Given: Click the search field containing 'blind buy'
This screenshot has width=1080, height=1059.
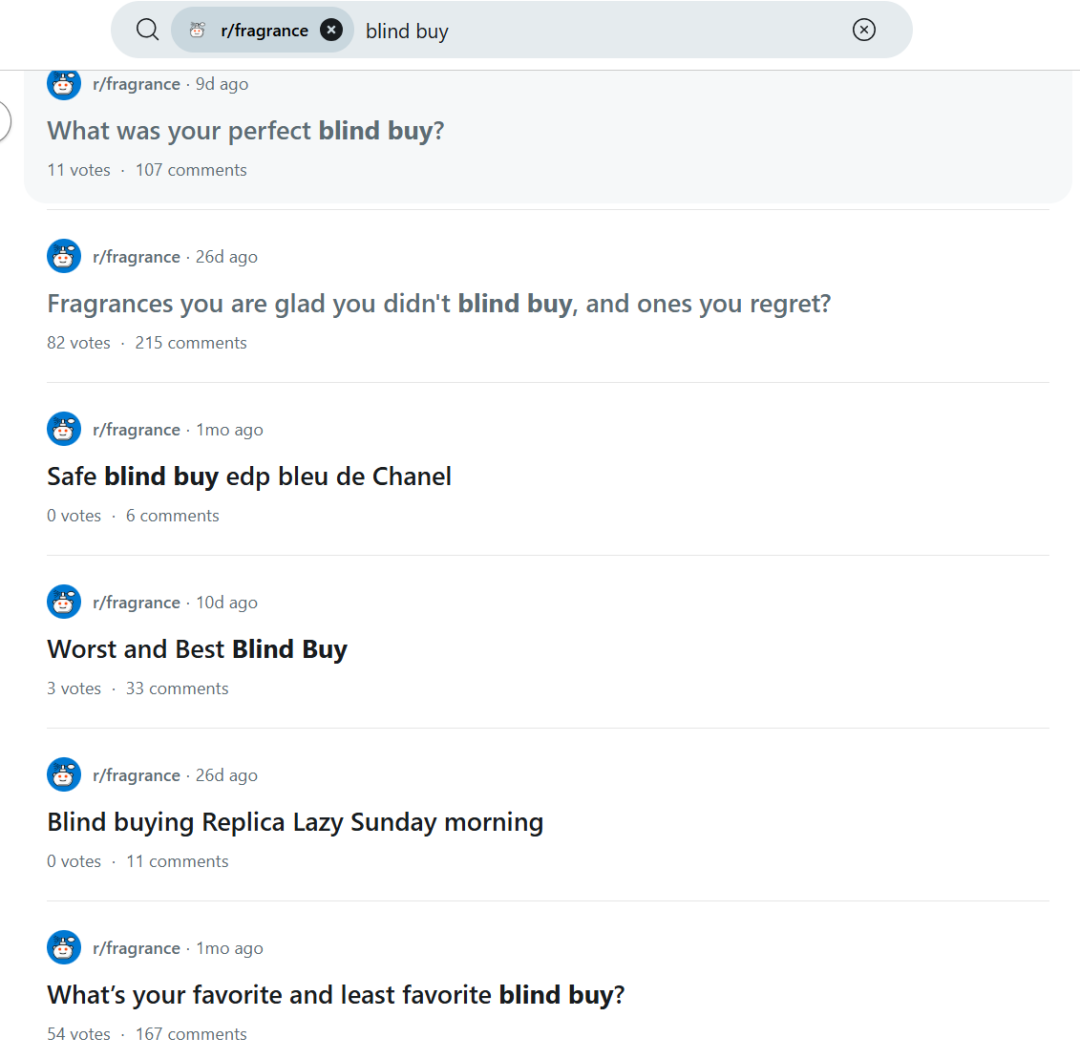Looking at the screenshot, I should click(x=600, y=31).
